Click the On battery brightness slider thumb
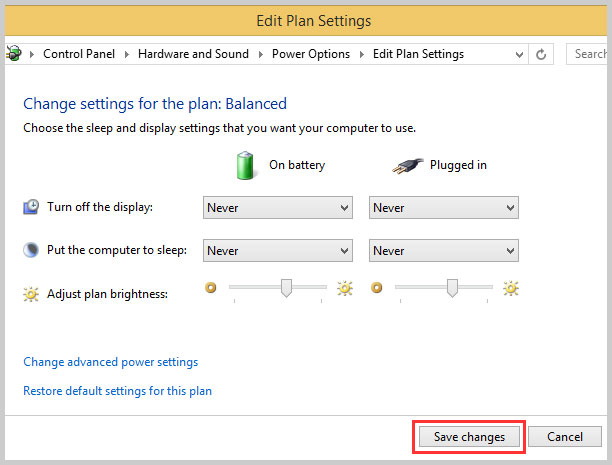Viewport: 612px width, 465px height. (x=286, y=288)
